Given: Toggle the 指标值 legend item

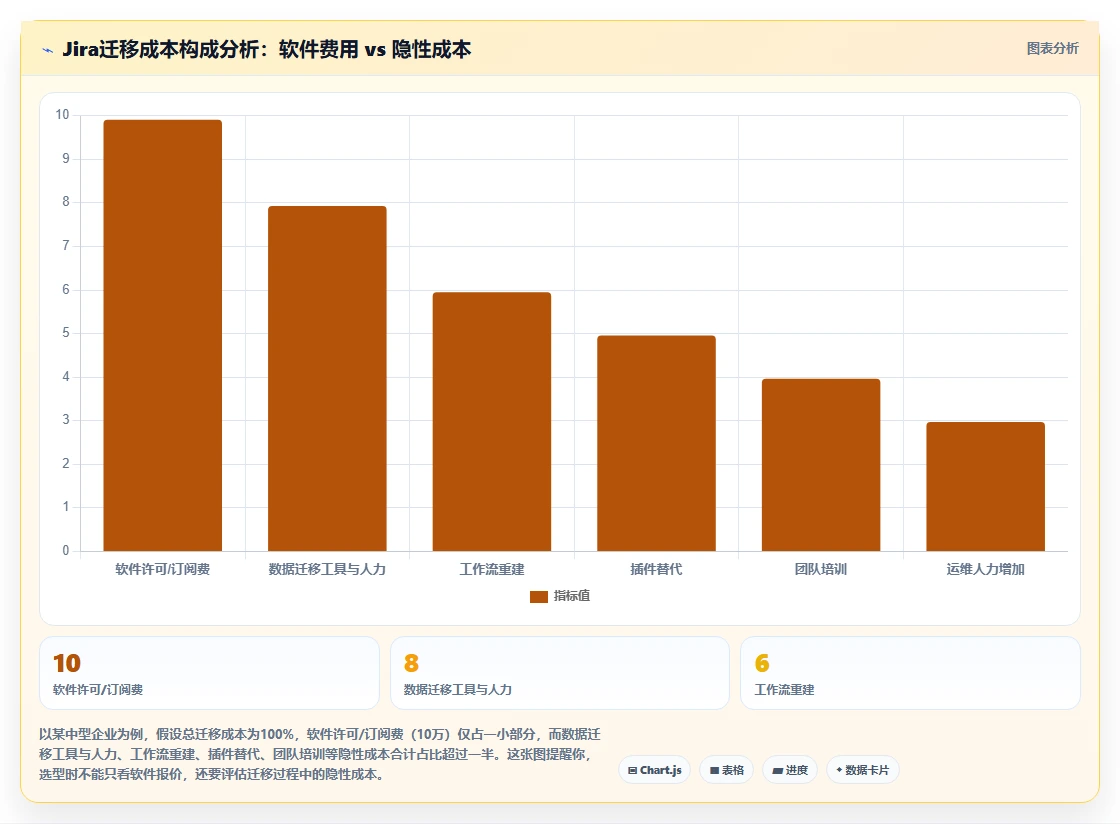Looking at the screenshot, I should tap(560, 596).
